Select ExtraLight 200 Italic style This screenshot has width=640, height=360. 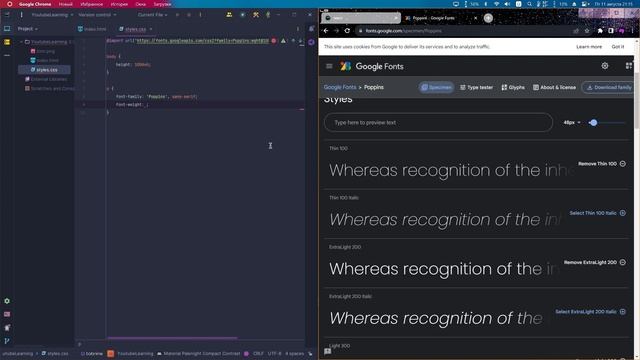(x=590, y=312)
